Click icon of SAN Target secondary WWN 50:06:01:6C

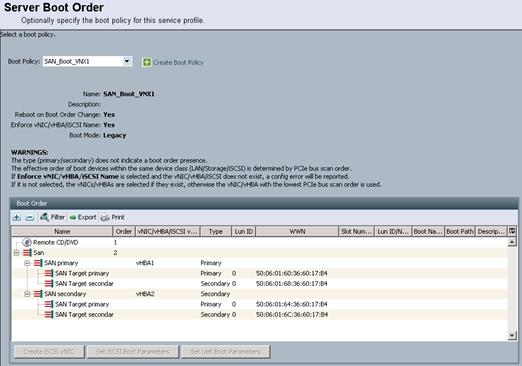49,315
